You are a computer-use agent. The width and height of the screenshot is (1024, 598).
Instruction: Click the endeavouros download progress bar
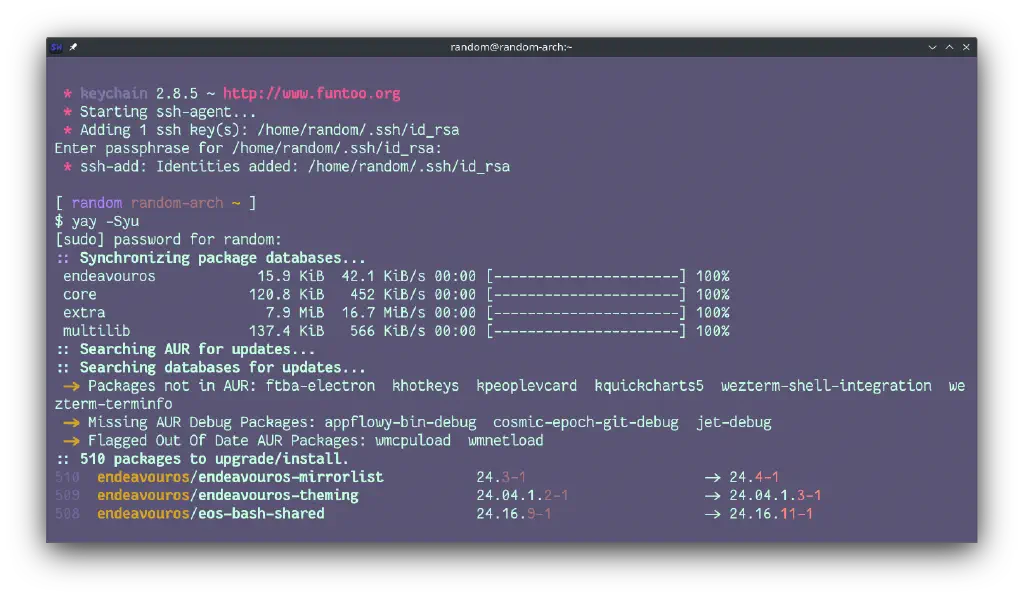(x=586, y=276)
